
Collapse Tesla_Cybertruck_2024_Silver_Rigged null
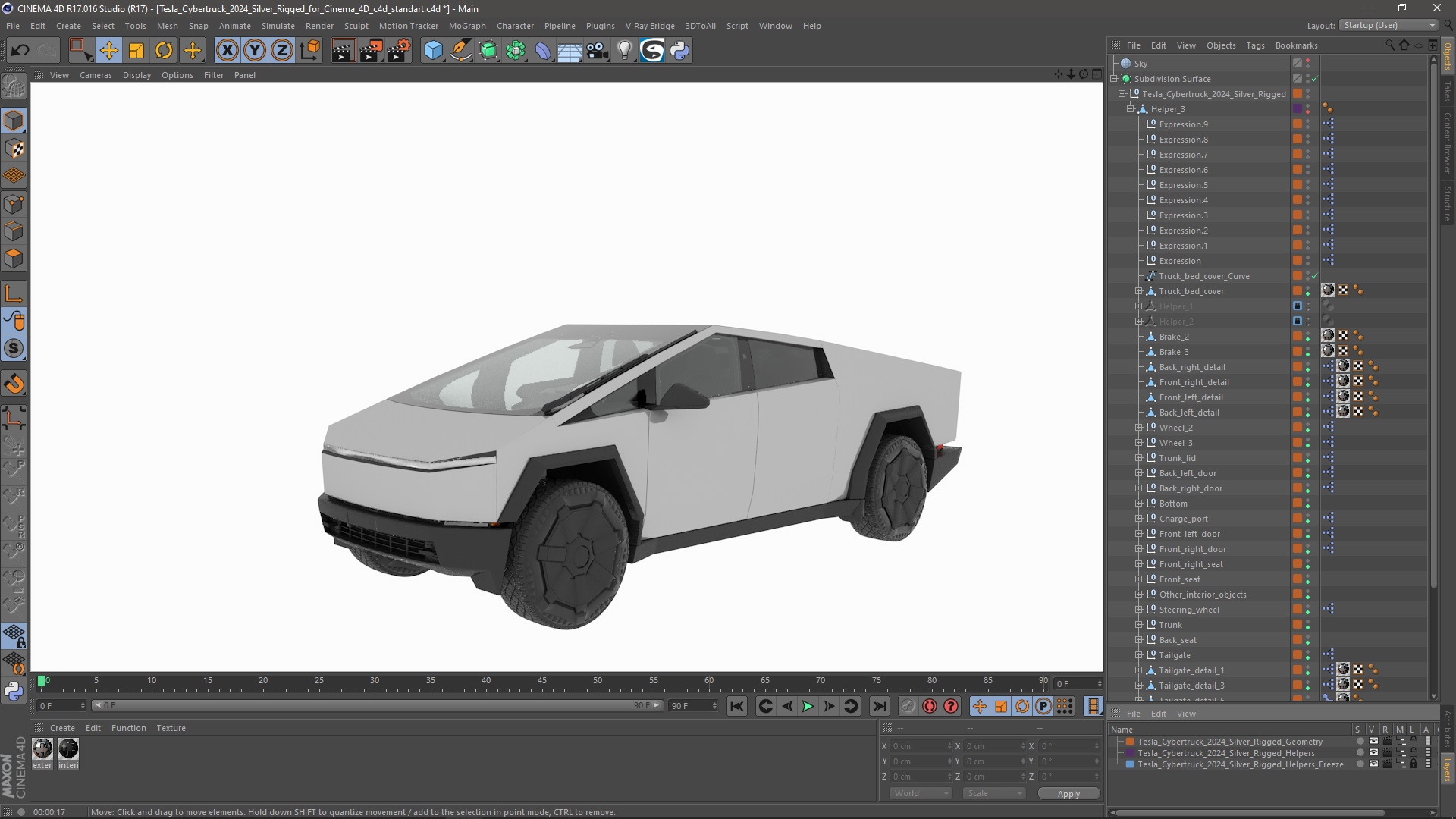[1122, 94]
